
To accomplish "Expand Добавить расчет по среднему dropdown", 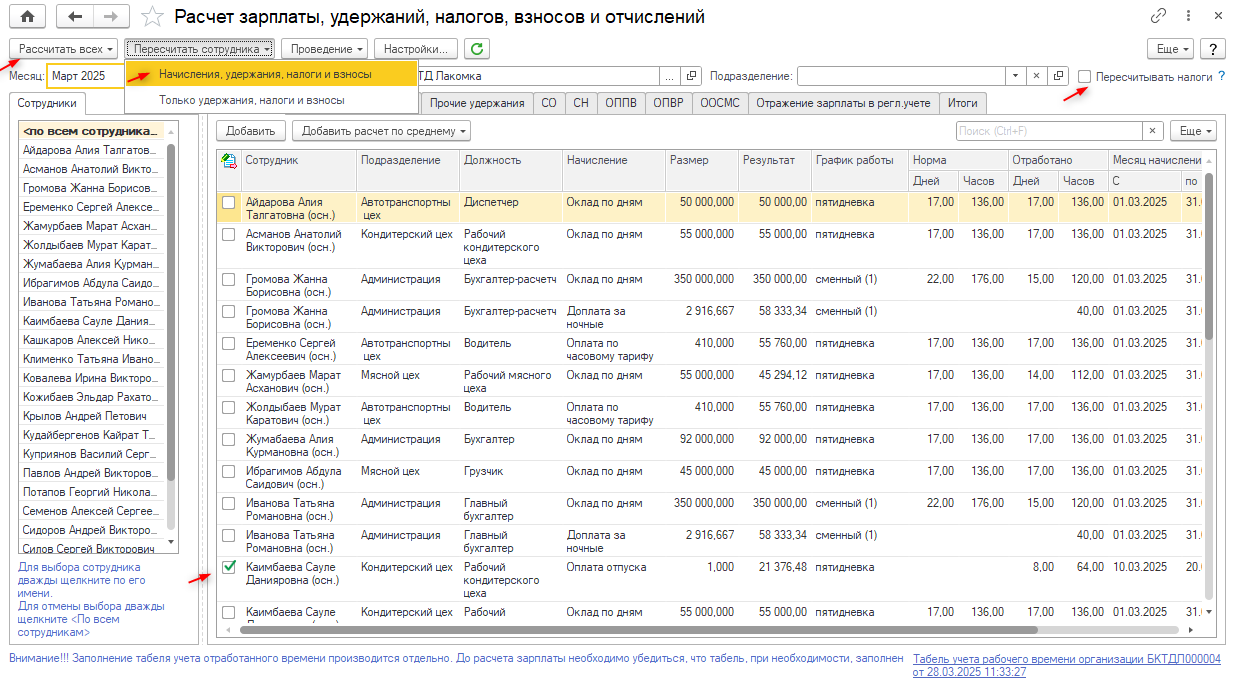I will (x=381, y=131).
